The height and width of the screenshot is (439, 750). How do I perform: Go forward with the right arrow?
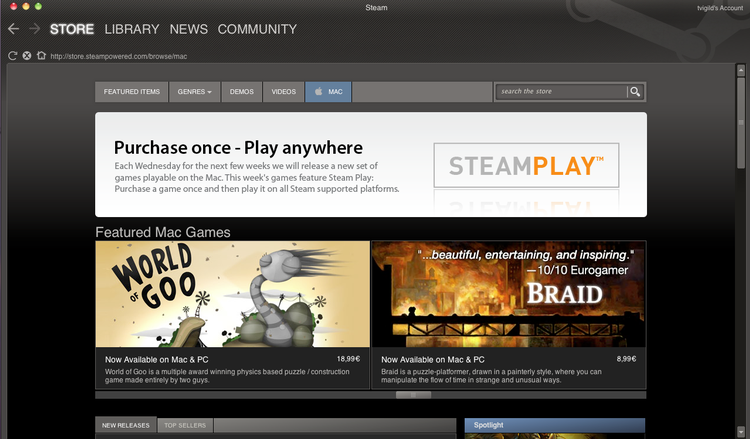coord(34,29)
